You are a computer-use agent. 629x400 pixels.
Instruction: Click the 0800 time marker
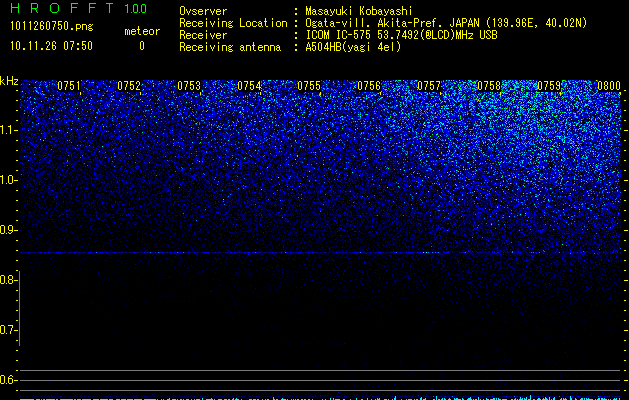pos(609,86)
